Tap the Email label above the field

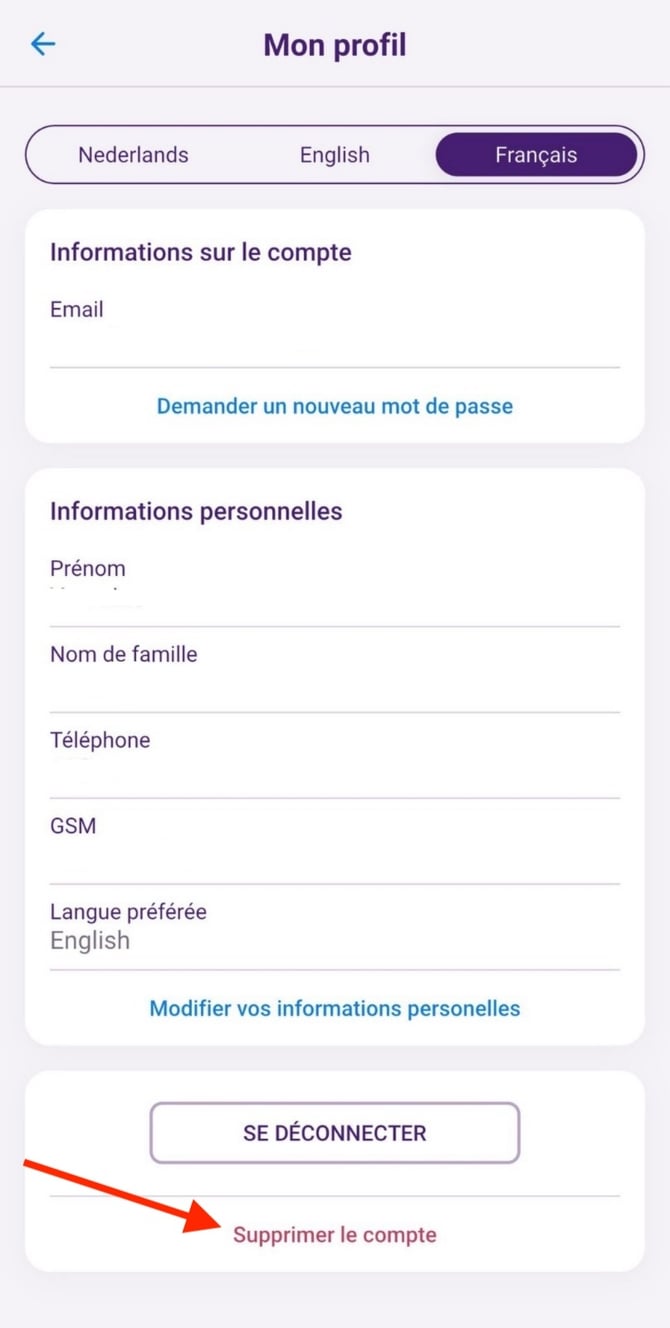pos(76,309)
